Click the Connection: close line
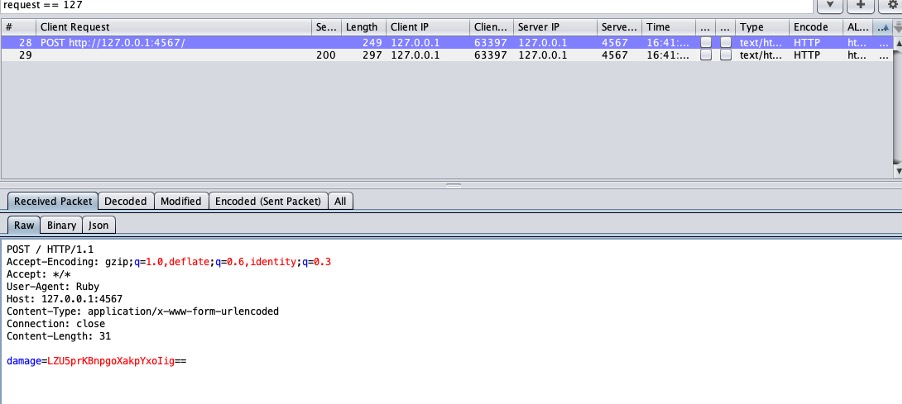The height and width of the screenshot is (404, 902). click(56, 324)
